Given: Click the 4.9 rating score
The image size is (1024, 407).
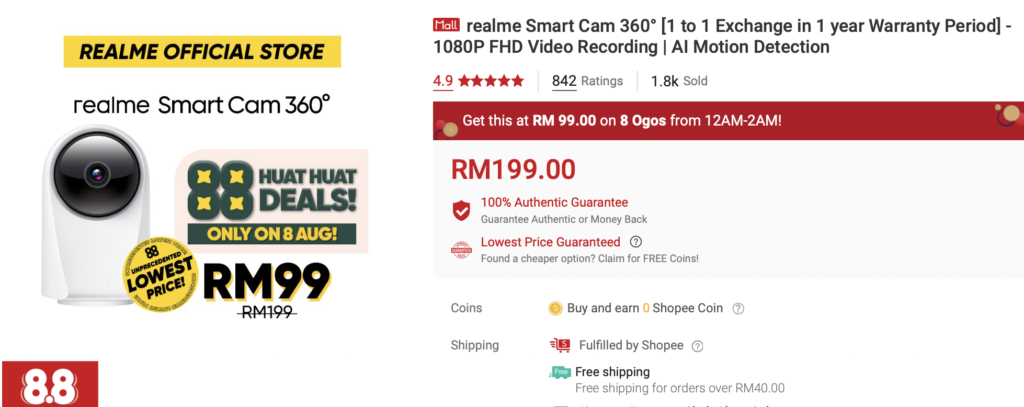Looking at the screenshot, I should pyautogui.click(x=443, y=81).
